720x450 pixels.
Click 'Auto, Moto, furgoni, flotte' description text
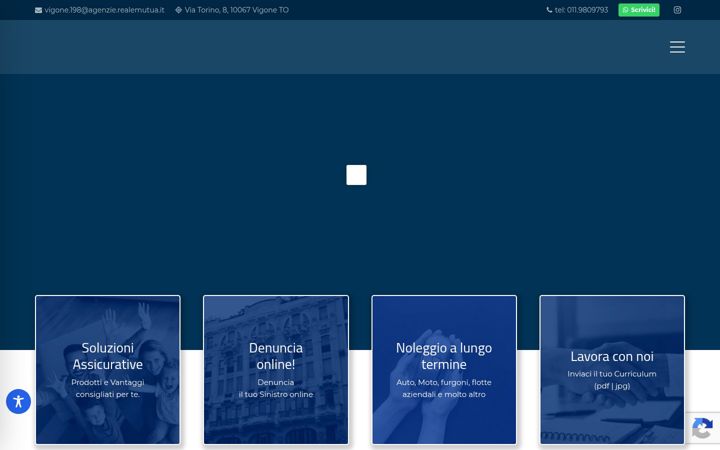pos(444,382)
